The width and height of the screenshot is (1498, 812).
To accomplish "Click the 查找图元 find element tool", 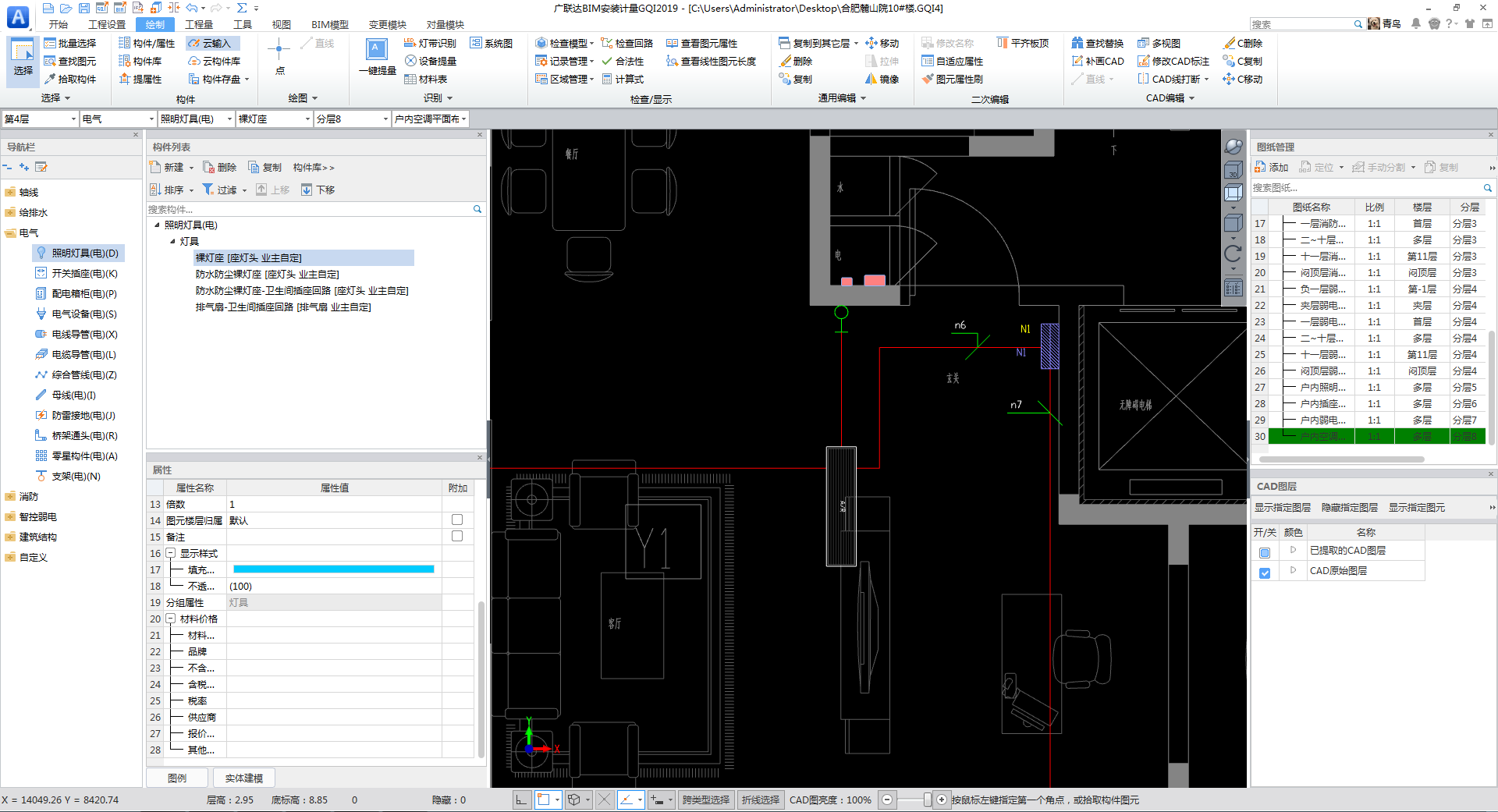I will (x=70, y=62).
